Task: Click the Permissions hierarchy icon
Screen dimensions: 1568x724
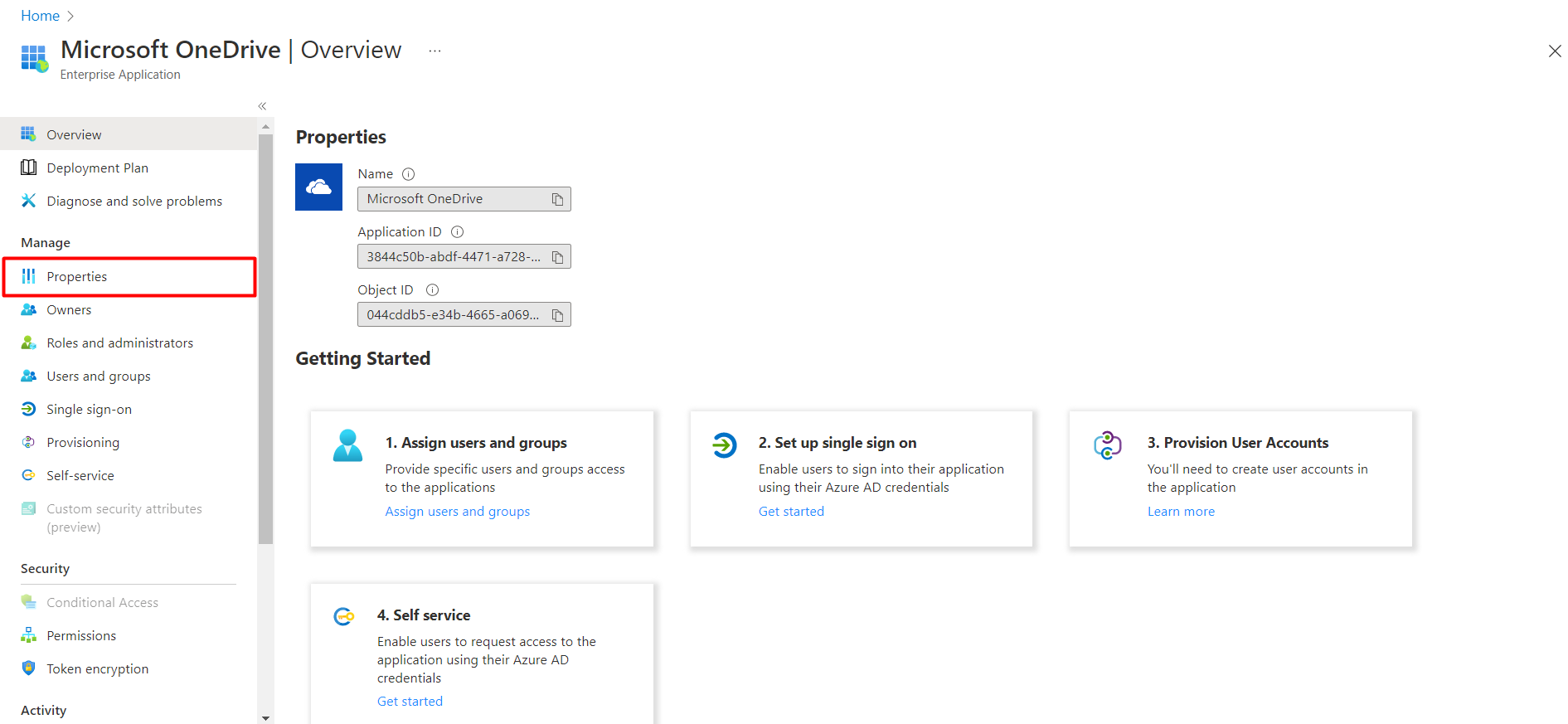Action: tap(28, 635)
